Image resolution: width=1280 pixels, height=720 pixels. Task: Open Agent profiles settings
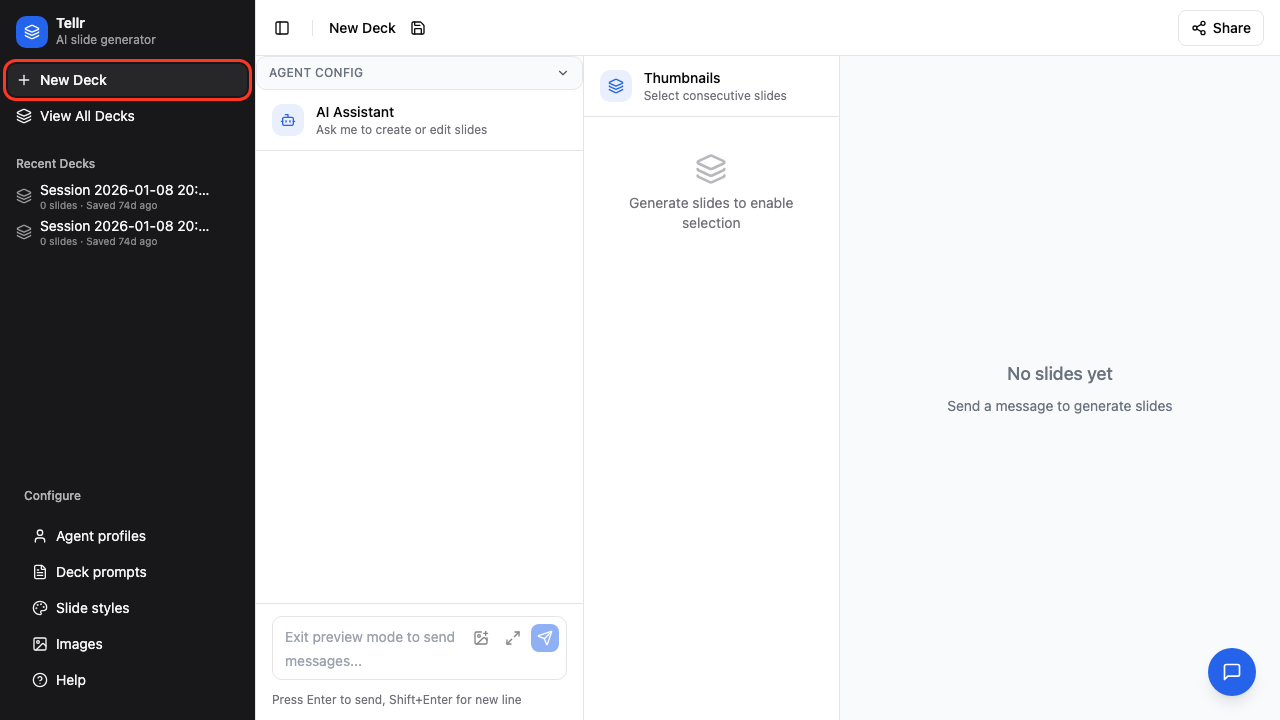[100, 536]
